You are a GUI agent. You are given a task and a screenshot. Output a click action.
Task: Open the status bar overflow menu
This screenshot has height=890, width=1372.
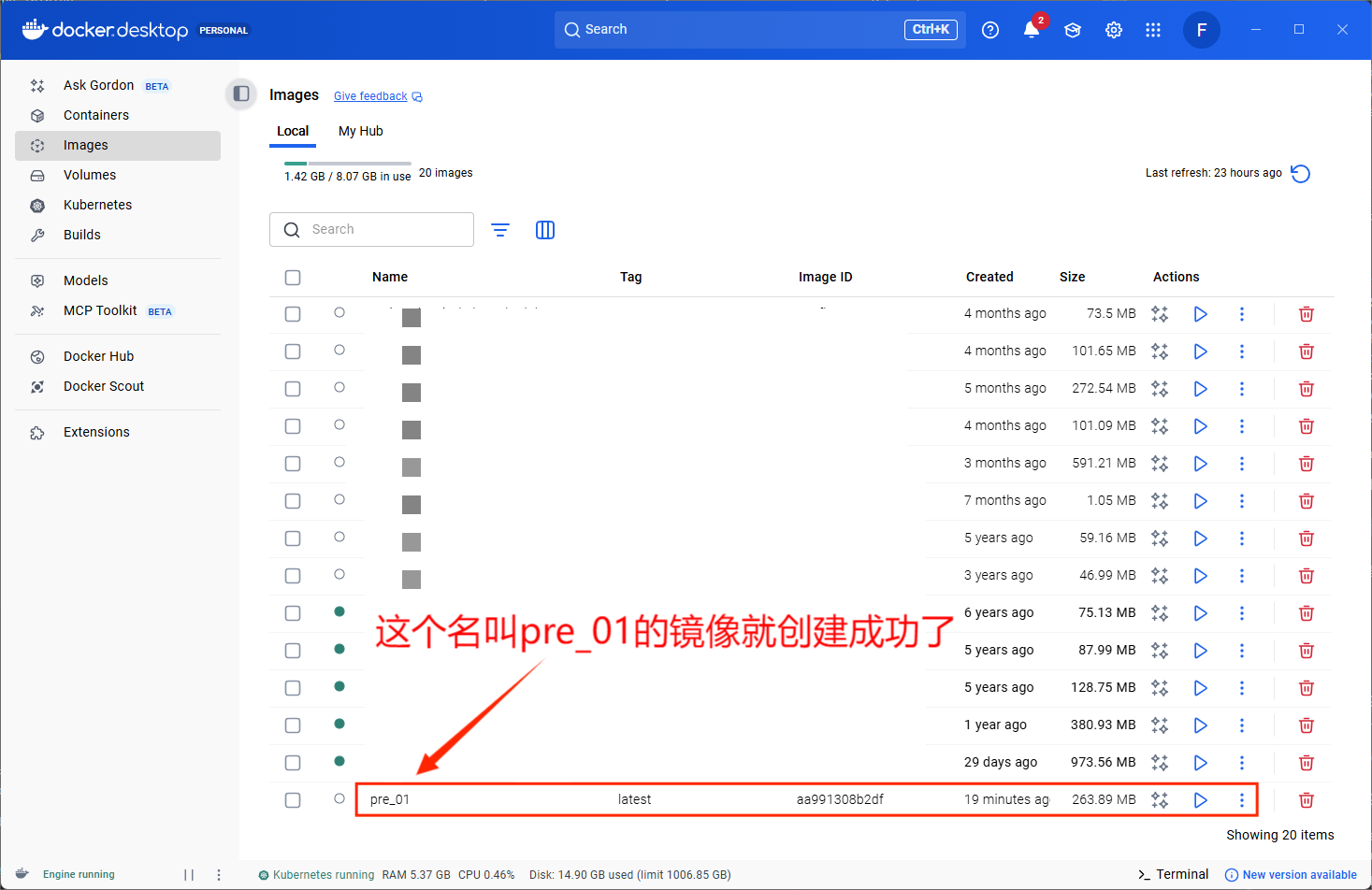(218, 873)
